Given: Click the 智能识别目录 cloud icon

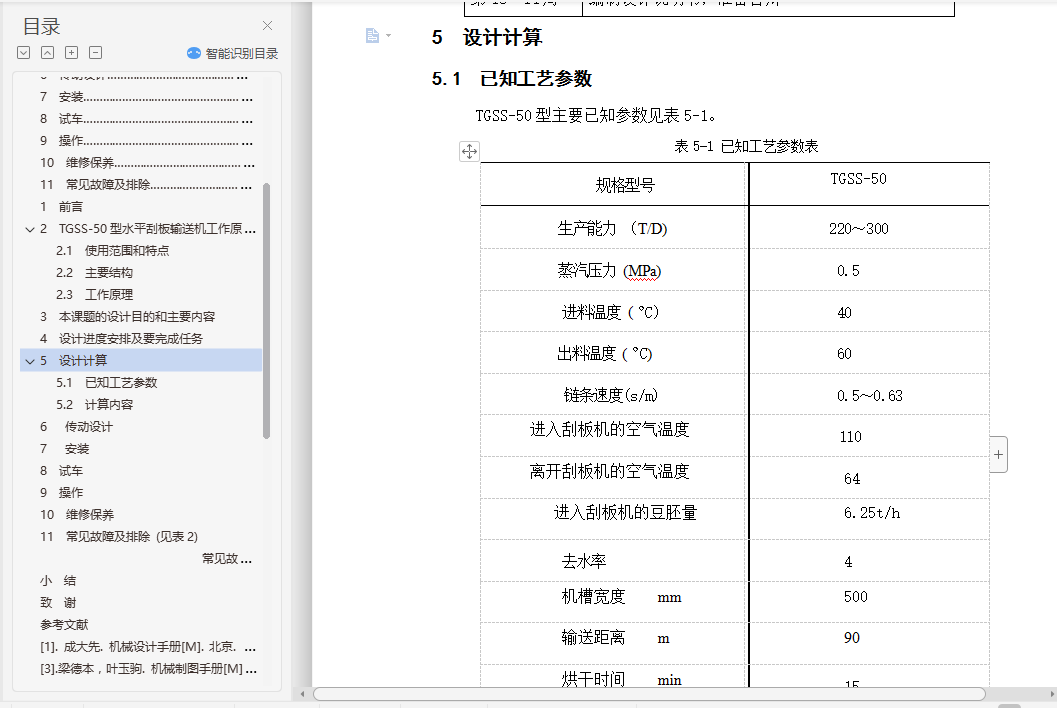Looking at the screenshot, I should (x=194, y=53).
